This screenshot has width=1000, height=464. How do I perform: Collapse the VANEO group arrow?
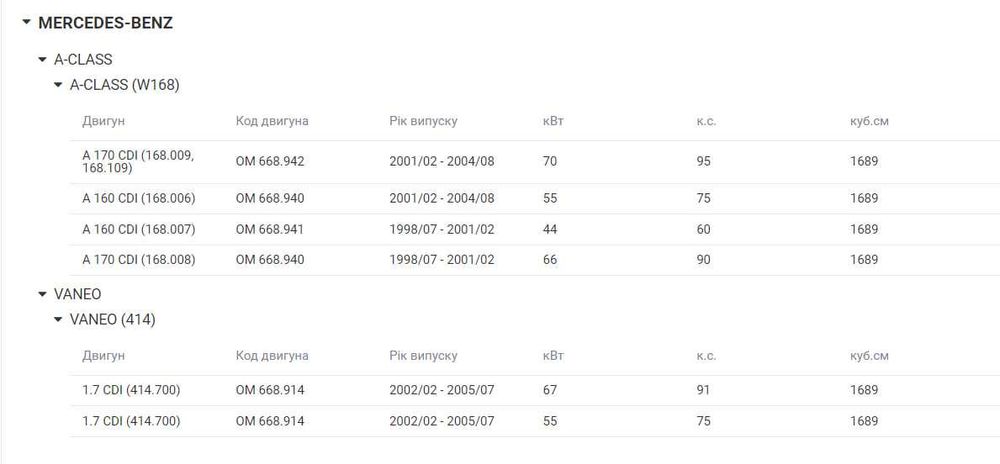(42, 294)
